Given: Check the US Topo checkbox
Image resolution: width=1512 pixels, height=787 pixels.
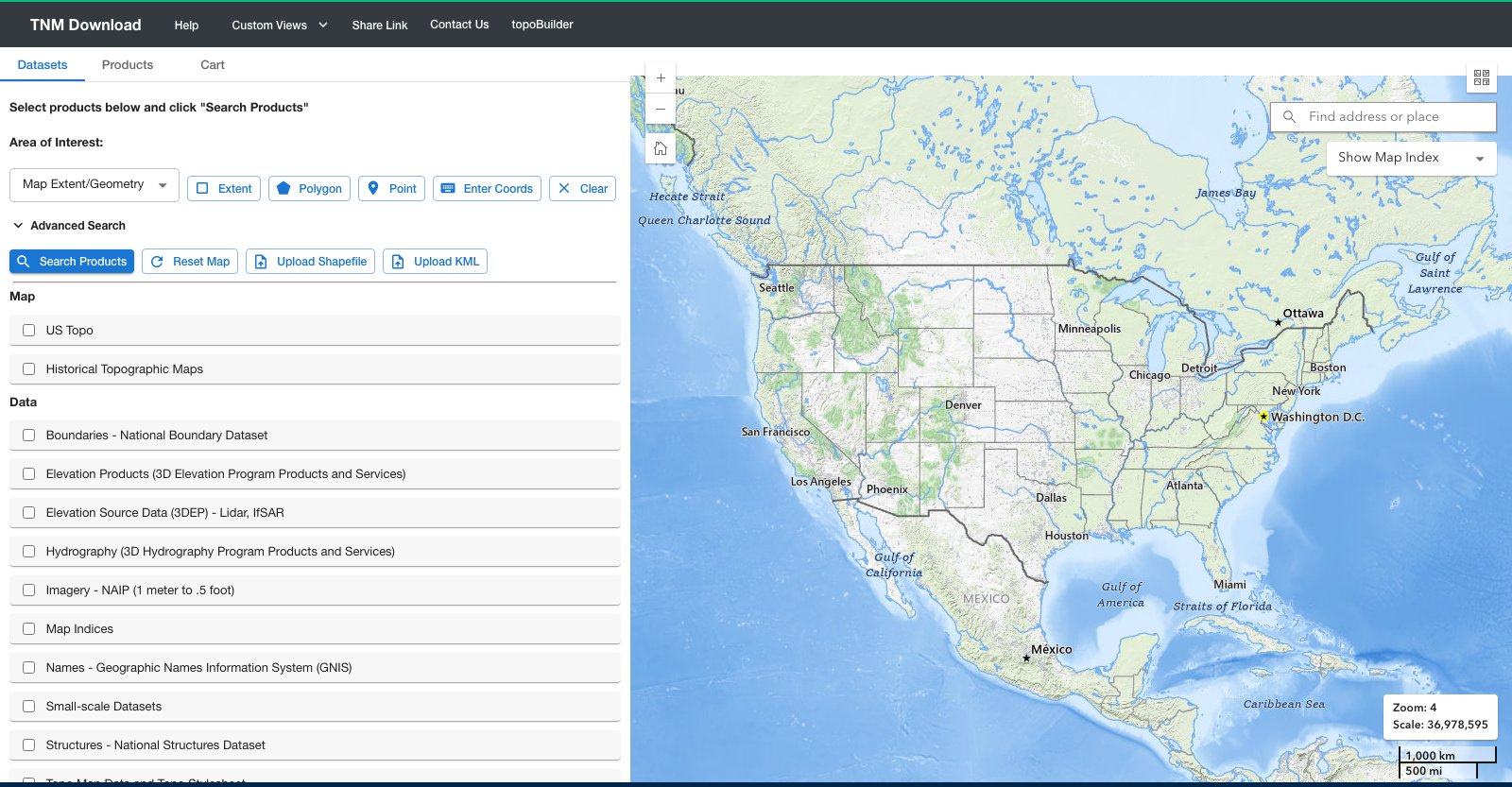Looking at the screenshot, I should tap(28, 331).
